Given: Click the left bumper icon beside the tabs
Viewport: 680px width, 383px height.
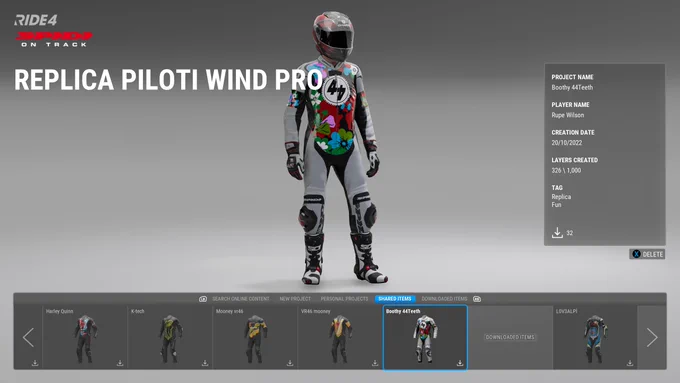Looking at the screenshot, I should (203, 299).
